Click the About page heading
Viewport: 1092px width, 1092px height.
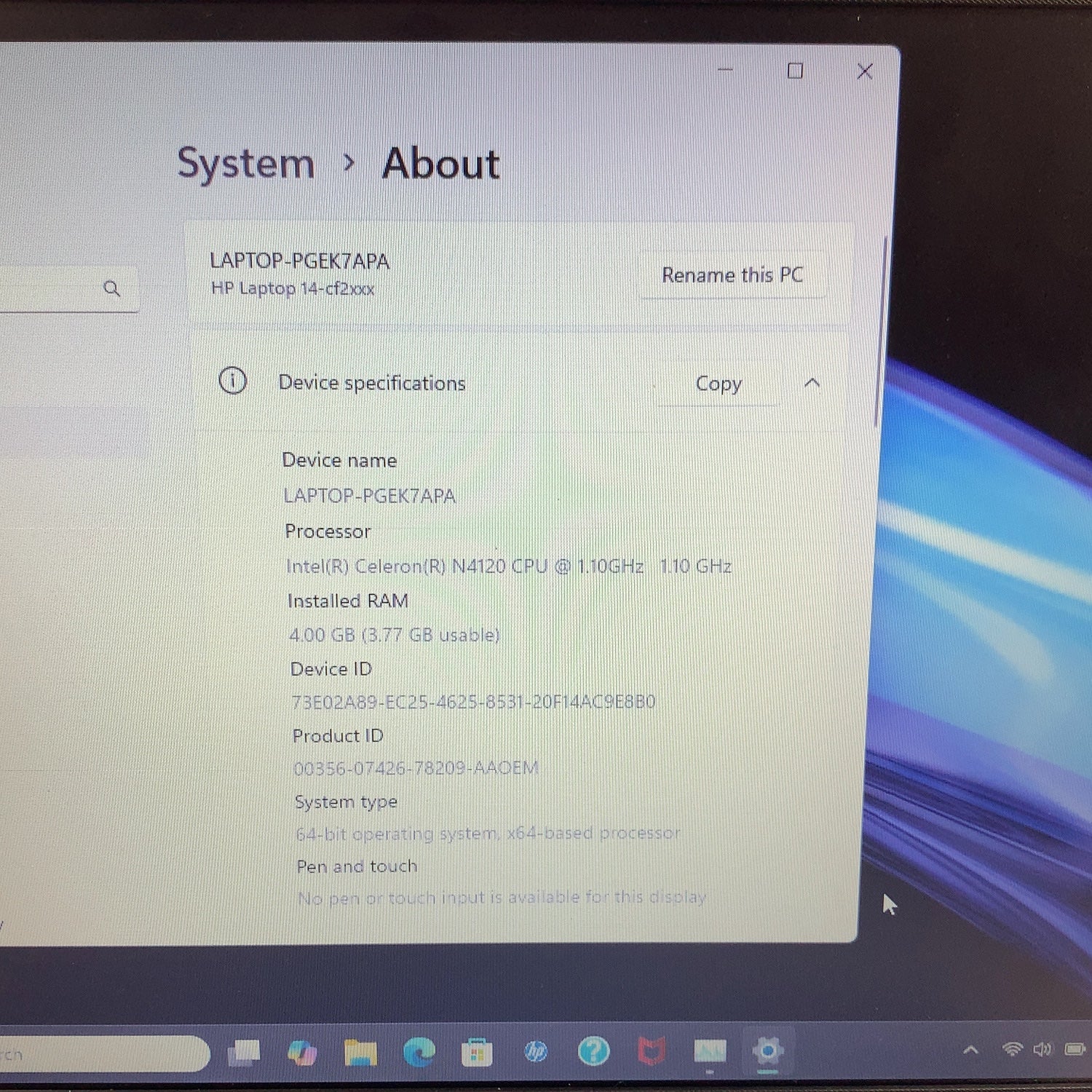(441, 163)
